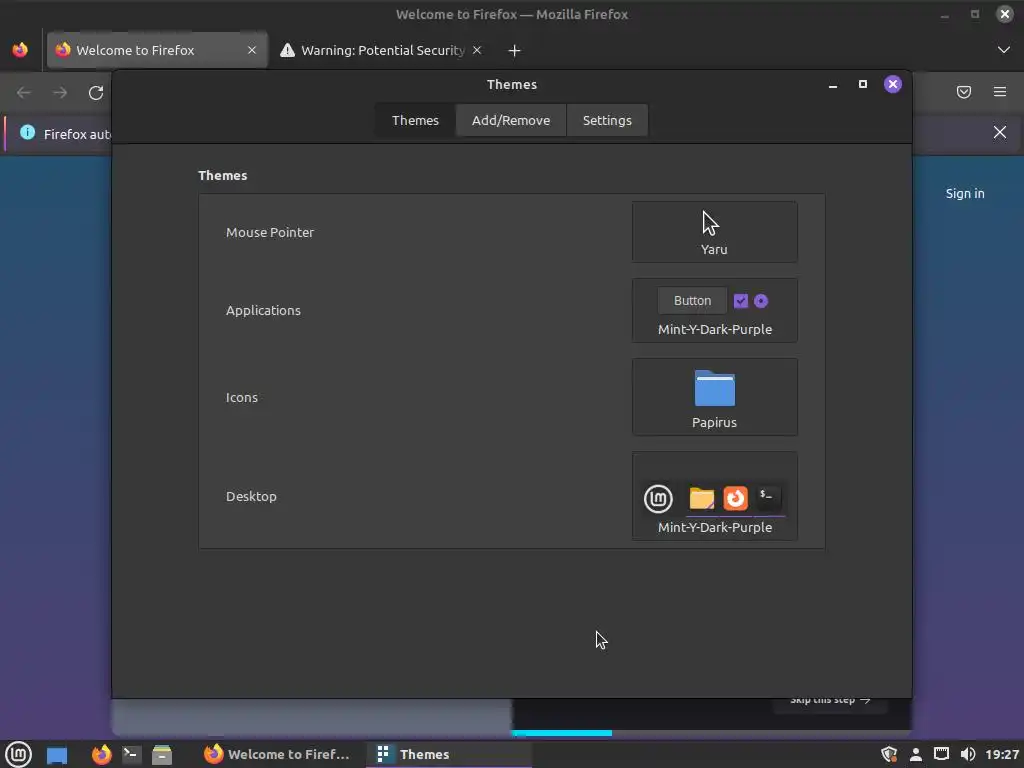This screenshot has height=768, width=1024.
Task: Open the Icons Papirus theme chooser
Action: tap(714, 397)
